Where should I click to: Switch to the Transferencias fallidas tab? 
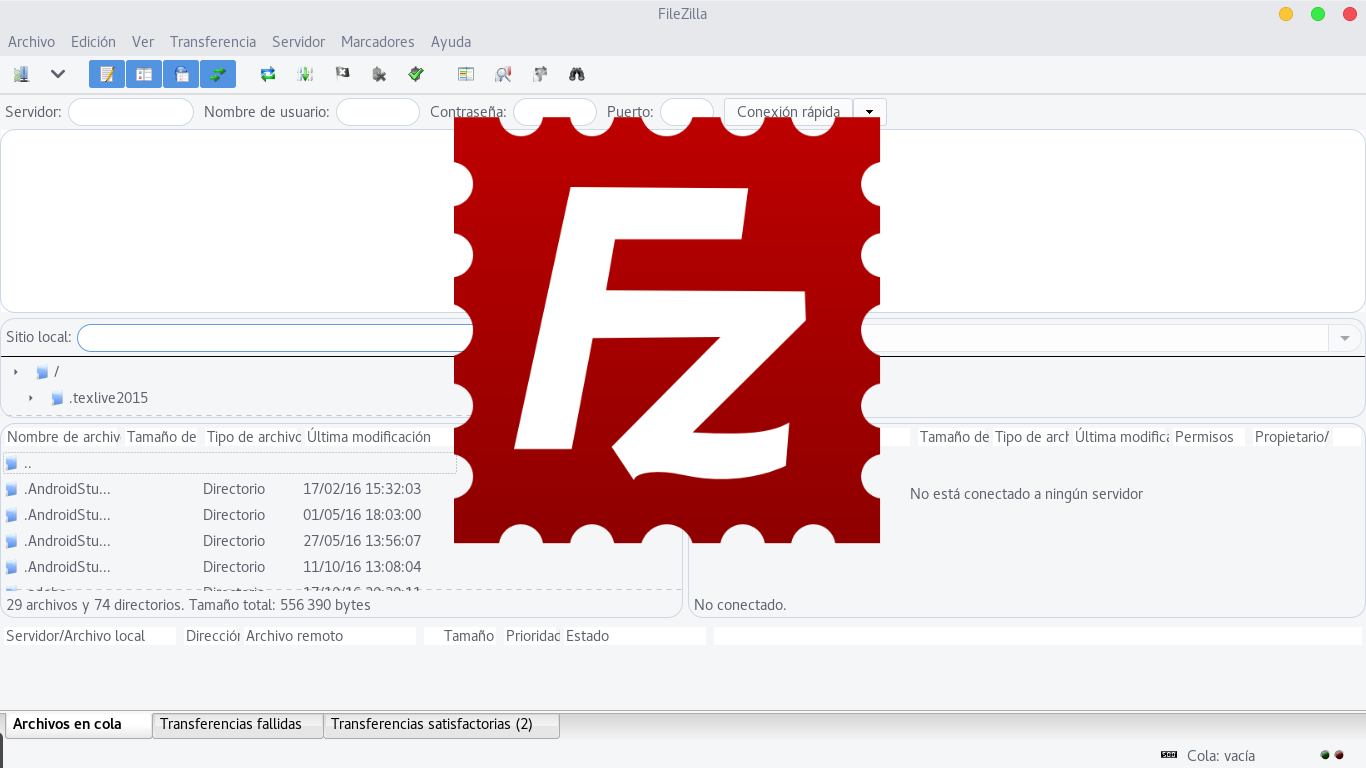click(238, 725)
